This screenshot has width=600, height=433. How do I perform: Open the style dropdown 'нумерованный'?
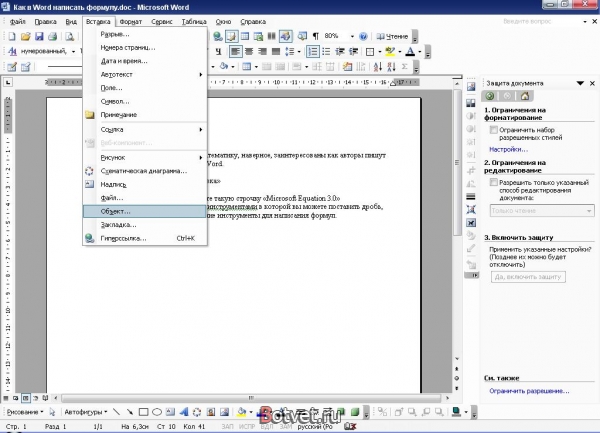click(x=73, y=51)
